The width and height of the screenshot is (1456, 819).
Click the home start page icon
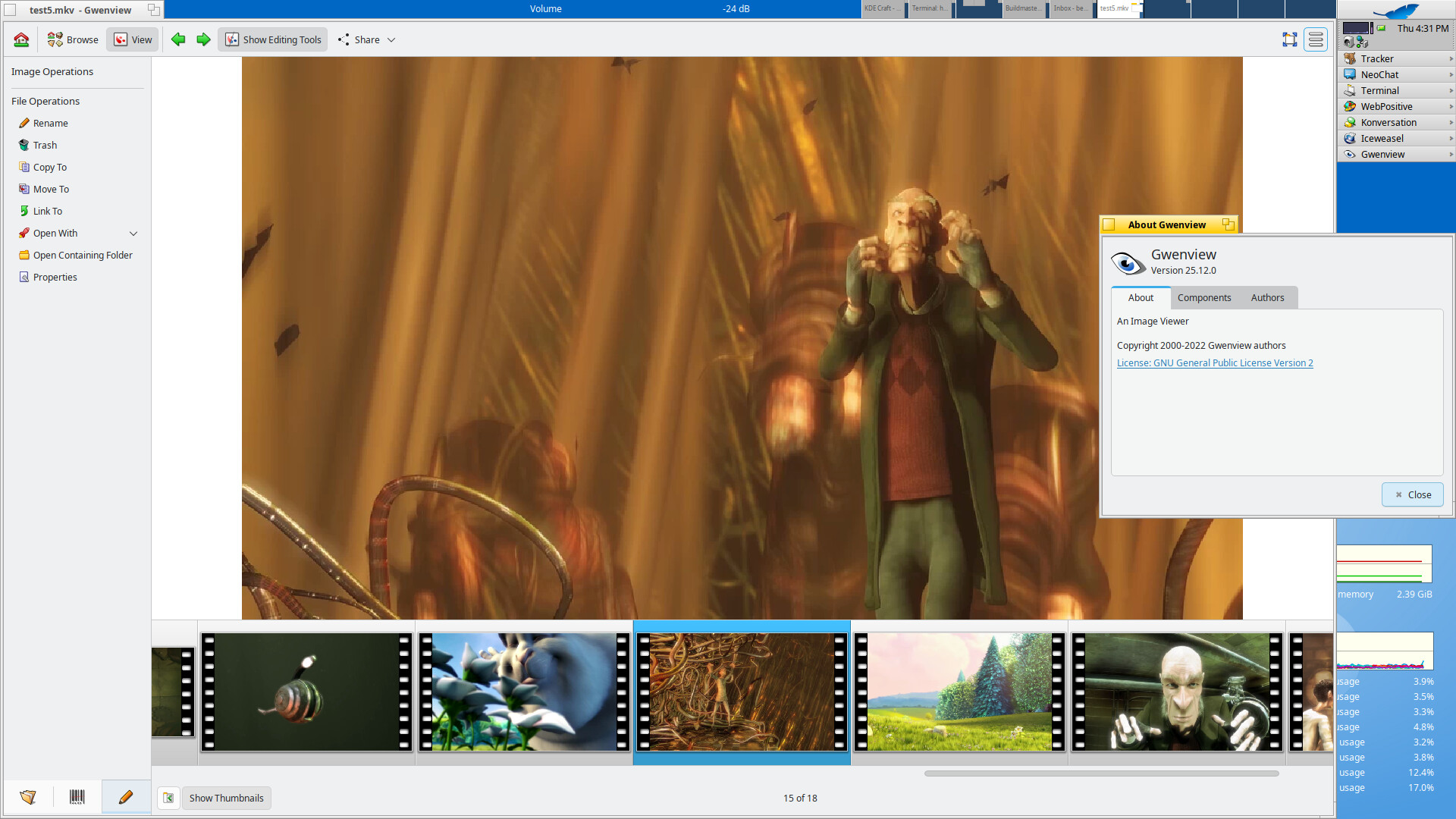21,39
